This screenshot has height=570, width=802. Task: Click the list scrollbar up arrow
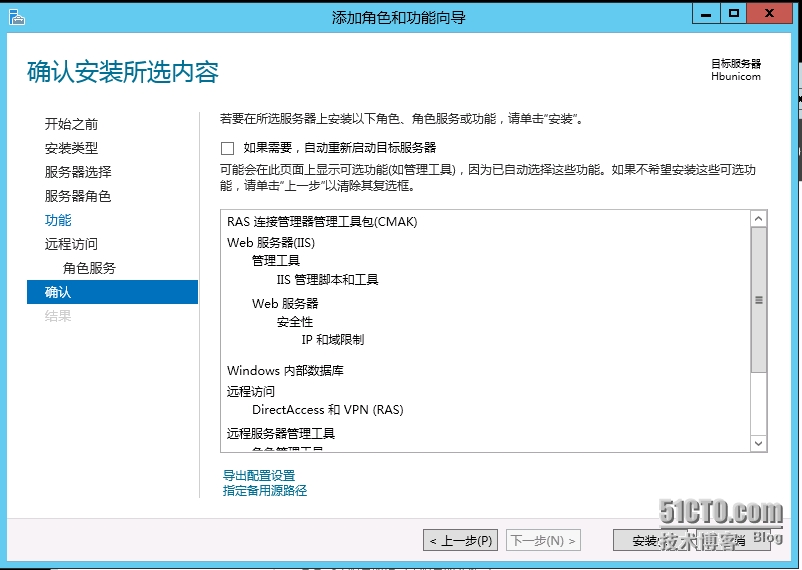click(759, 219)
